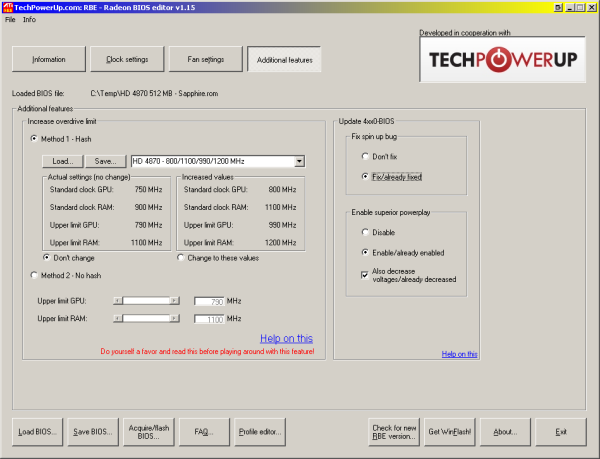Click the RBE title bar app icon
This screenshot has height=459, width=600.
tap(7, 6)
